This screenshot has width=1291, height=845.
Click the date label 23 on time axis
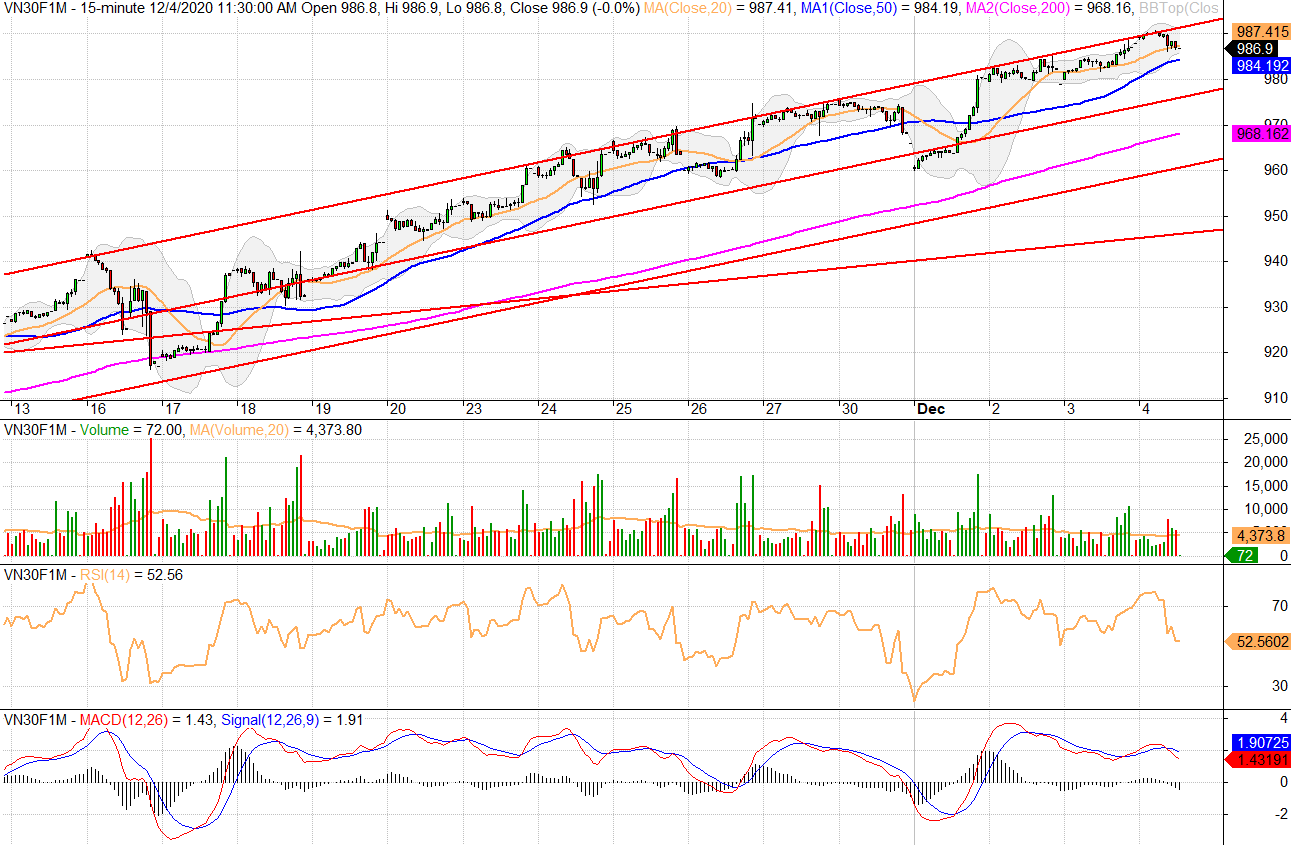(472, 409)
